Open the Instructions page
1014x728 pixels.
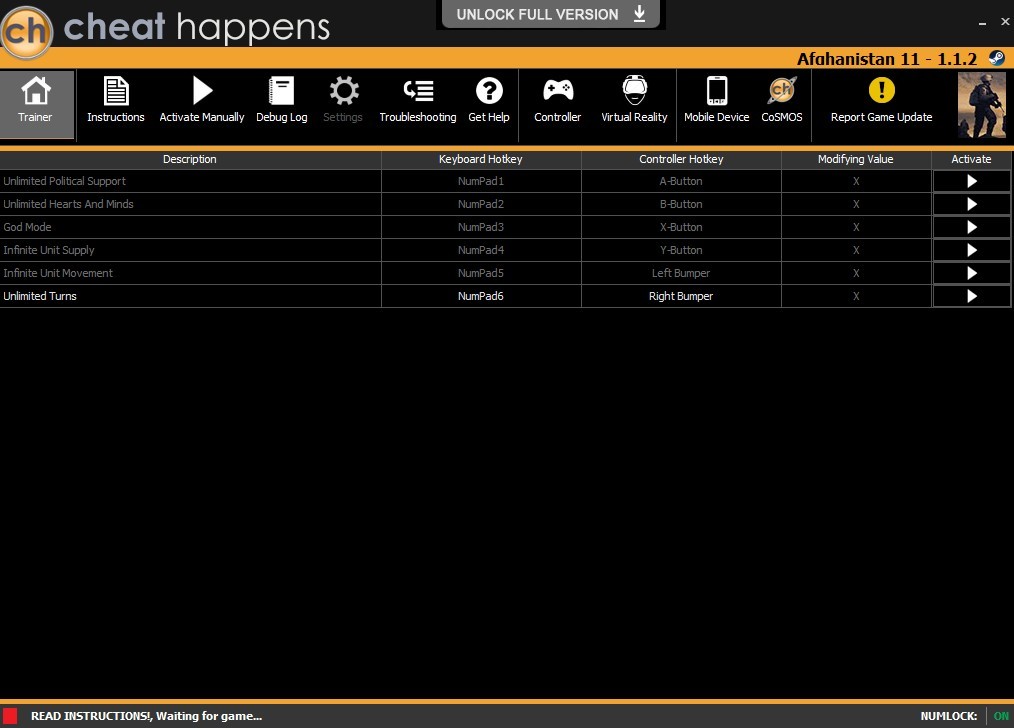(116, 100)
